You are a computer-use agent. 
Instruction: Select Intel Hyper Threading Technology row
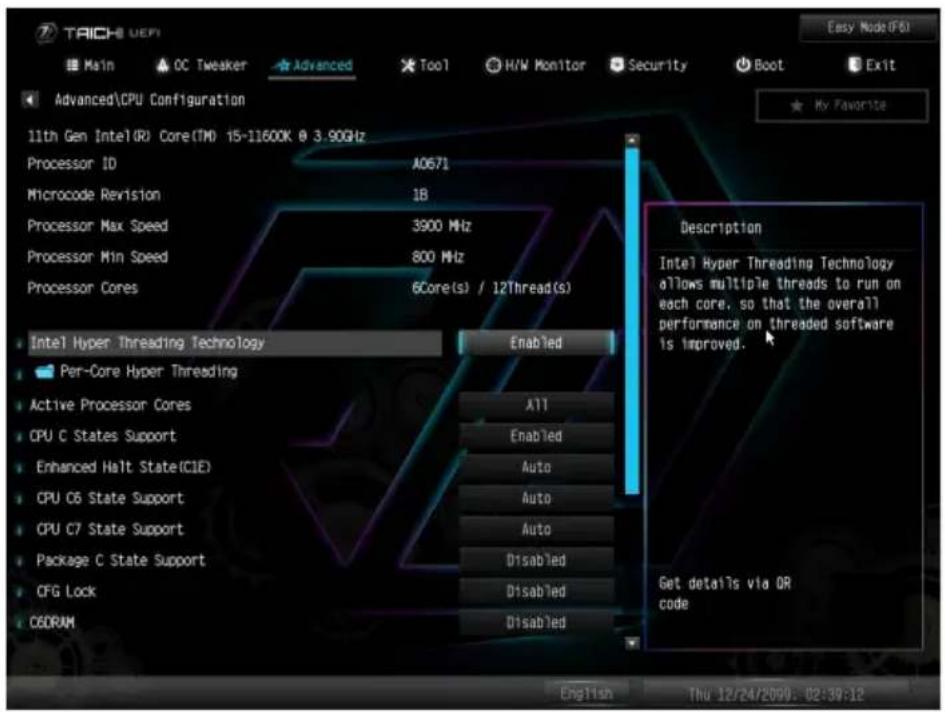(235, 343)
